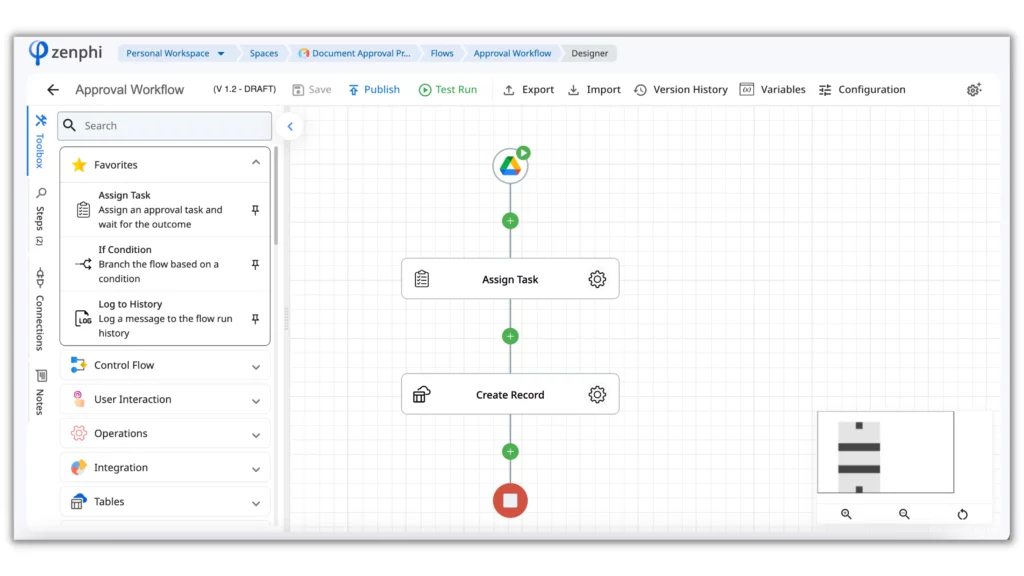Collapse the toolbox panel with the chevron
Image resolution: width=1024 pixels, height=576 pixels.
[290, 126]
